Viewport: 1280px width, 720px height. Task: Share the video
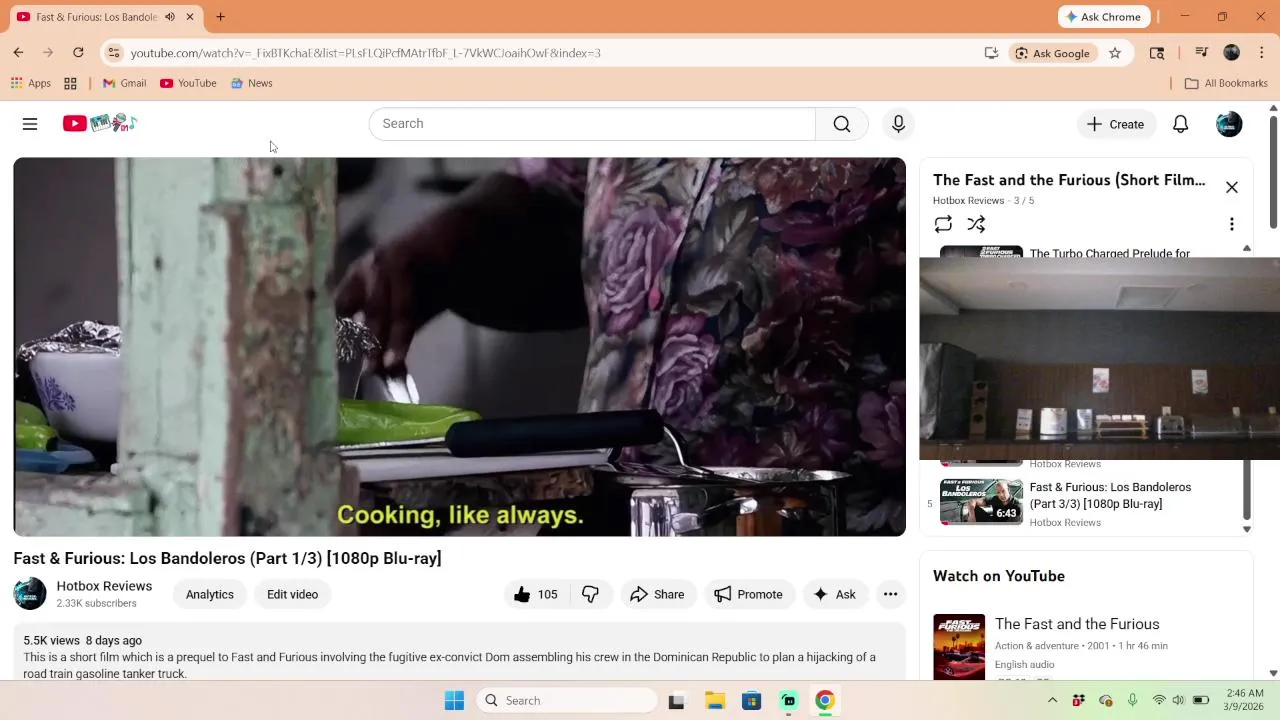tap(657, 594)
